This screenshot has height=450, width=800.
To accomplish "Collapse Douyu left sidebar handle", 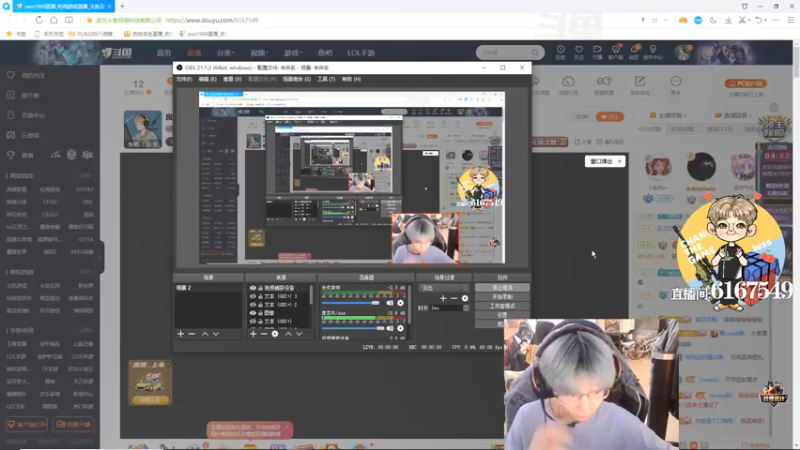I will click(101, 257).
